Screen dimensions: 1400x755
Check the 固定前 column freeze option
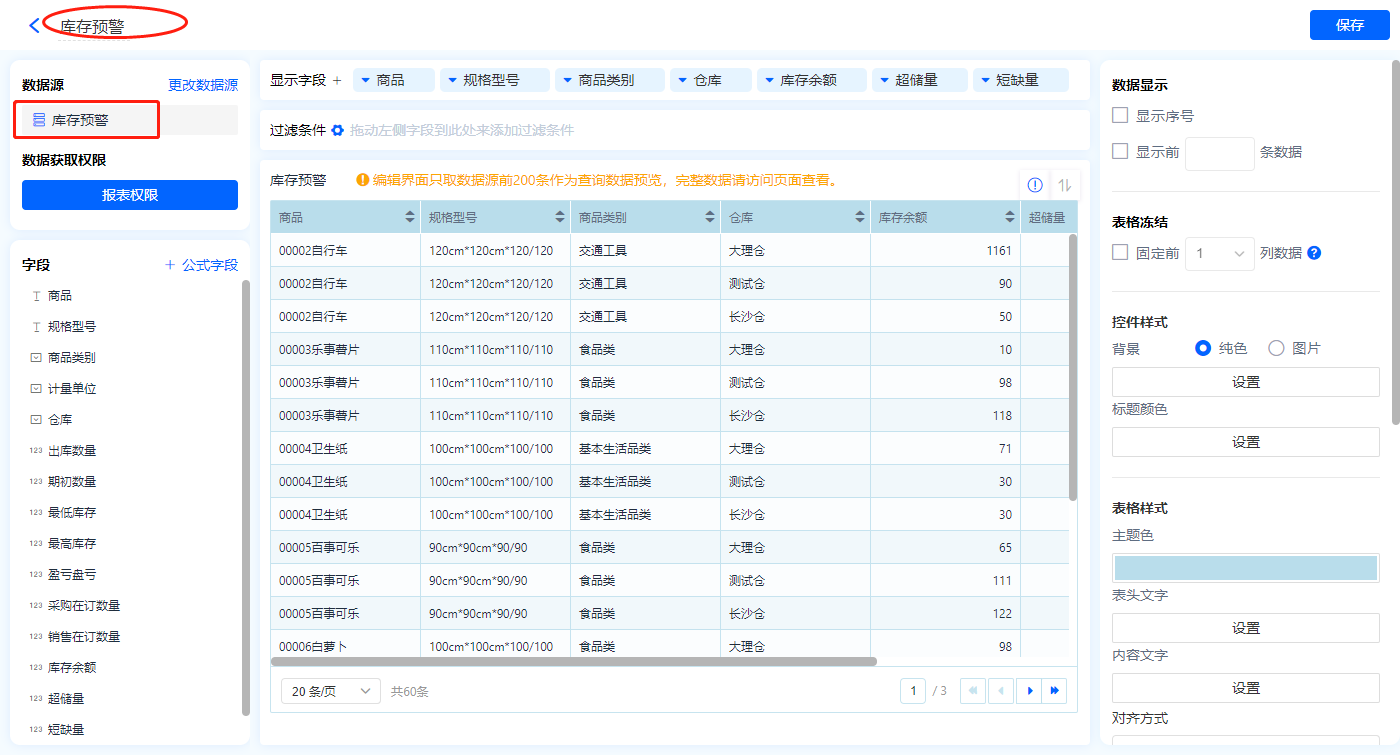(x=1121, y=253)
